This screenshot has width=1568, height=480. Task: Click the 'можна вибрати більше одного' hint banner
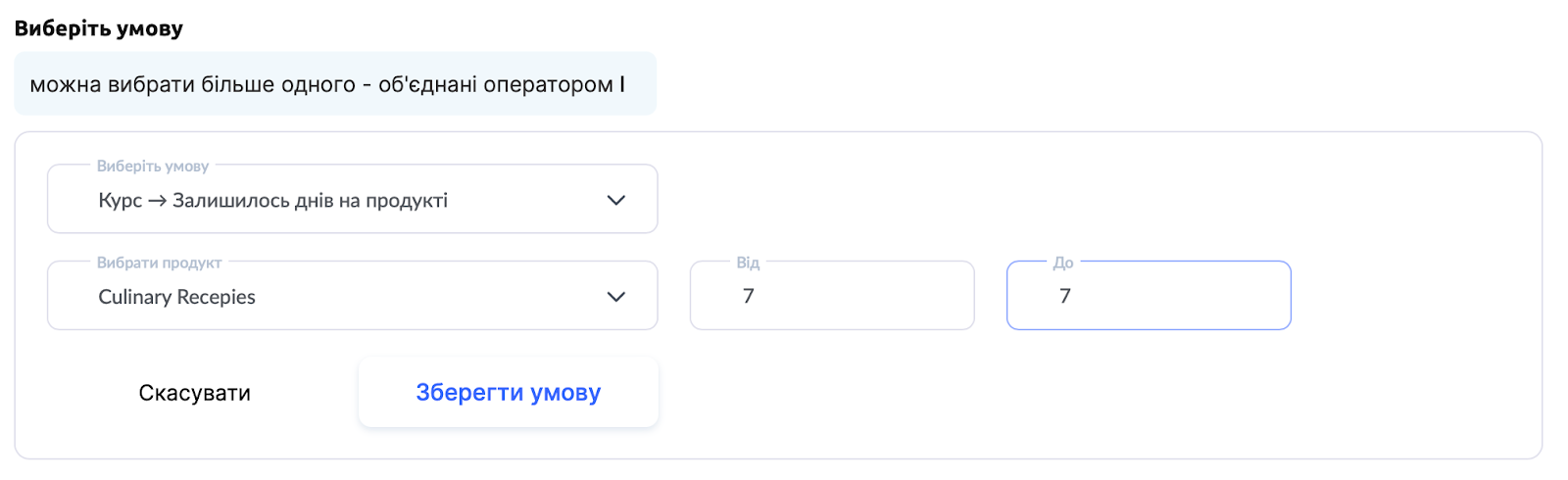coord(334,84)
